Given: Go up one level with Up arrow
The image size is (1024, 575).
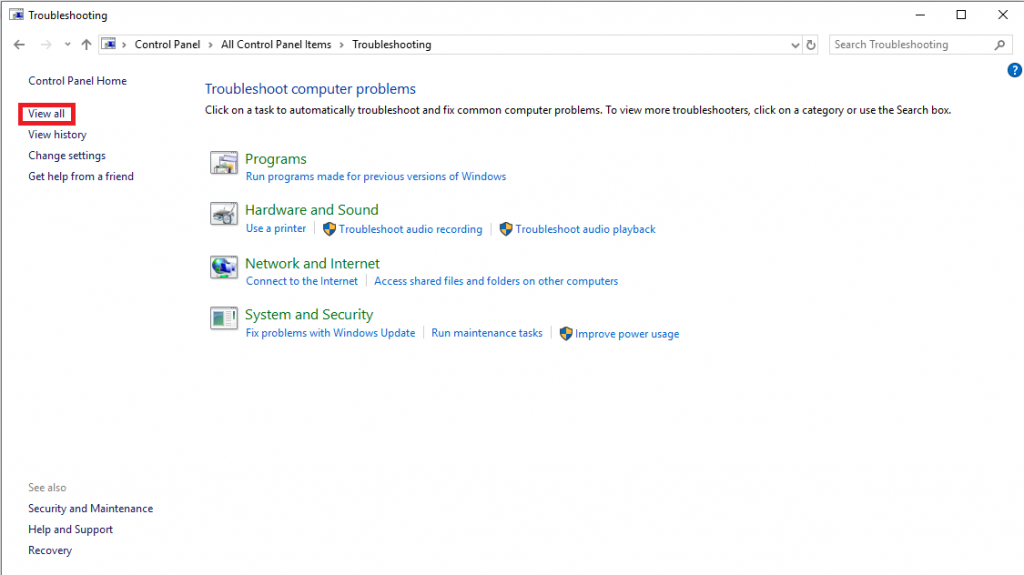Looking at the screenshot, I should coord(86,44).
